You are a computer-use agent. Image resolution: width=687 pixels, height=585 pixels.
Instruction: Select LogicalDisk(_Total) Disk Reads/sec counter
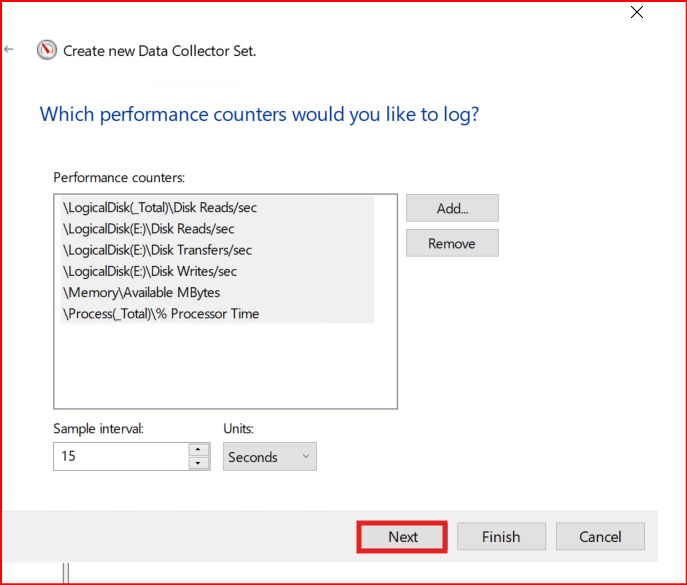(x=160, y=208)
